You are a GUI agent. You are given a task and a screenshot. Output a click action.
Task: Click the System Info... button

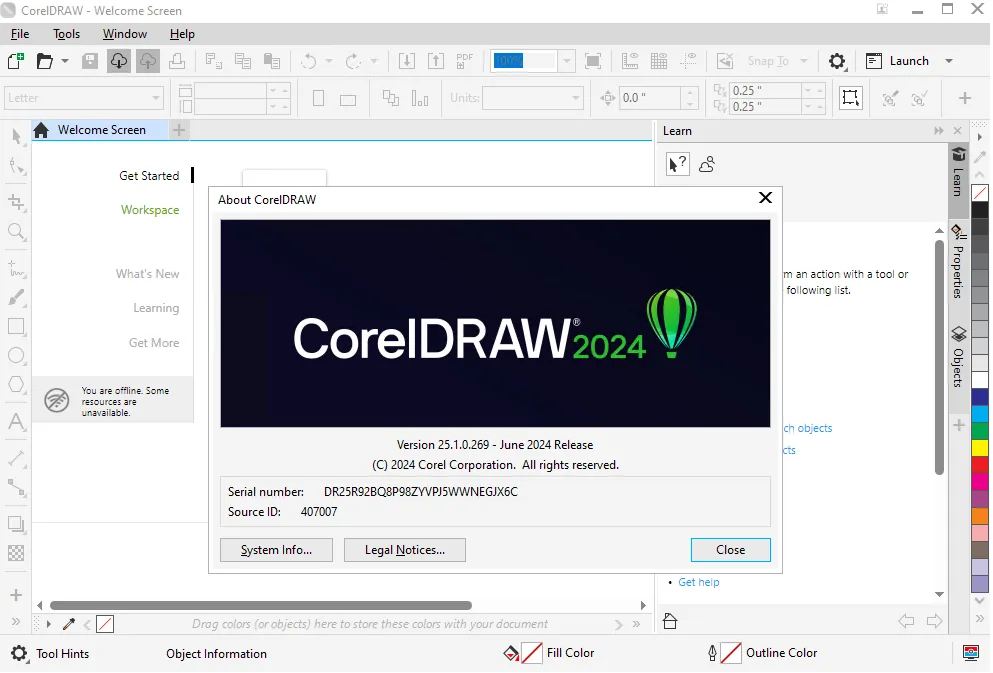276,550
